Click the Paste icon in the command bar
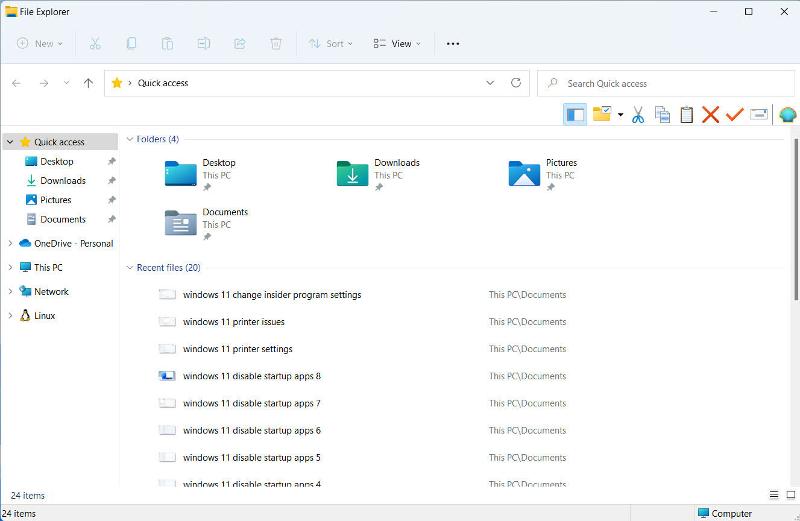The height and width of the screenshot is (521, 800). click(x=167, y=44)
